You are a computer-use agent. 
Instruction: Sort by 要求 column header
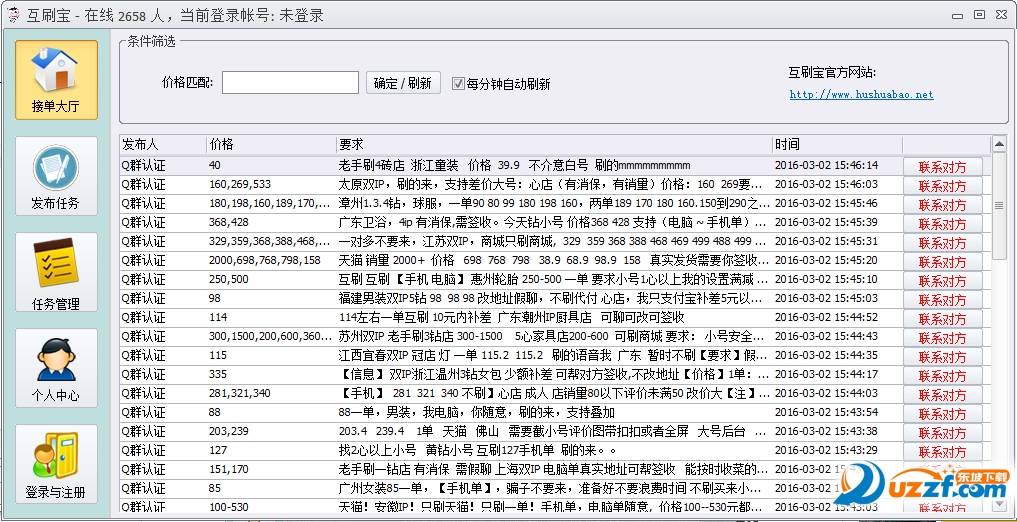click(x=554, y=145)
